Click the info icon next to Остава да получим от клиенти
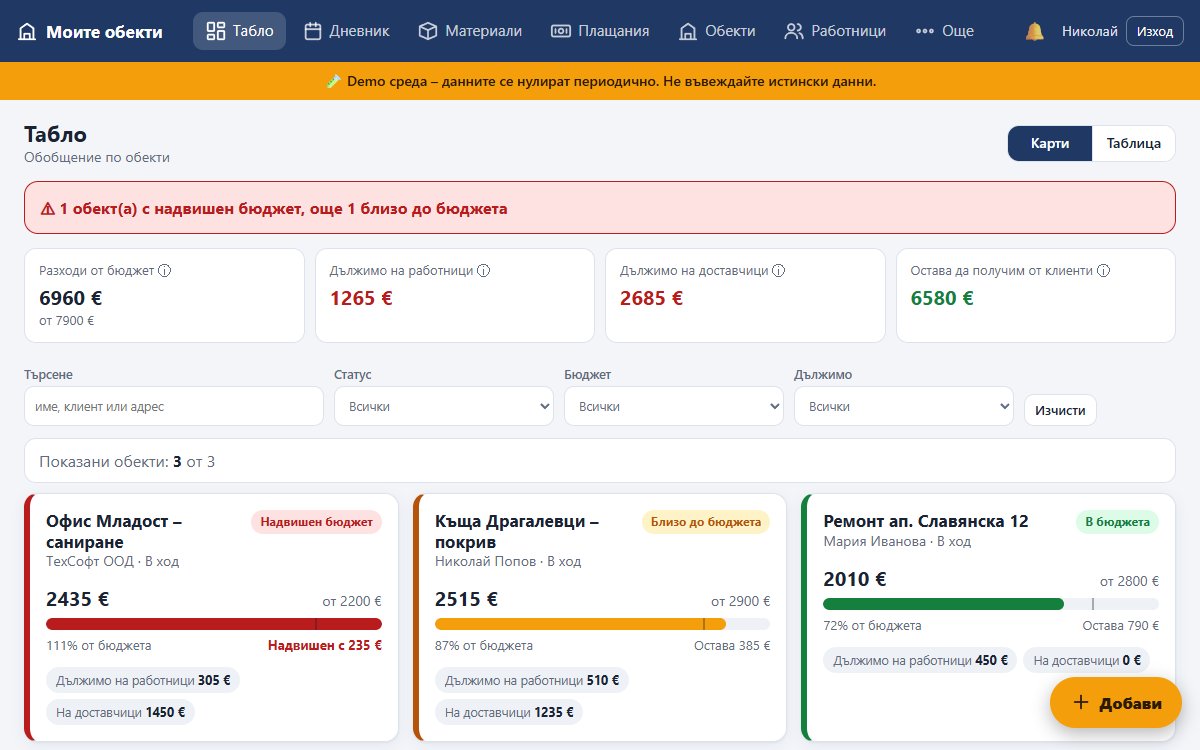Image resolution: width=1200 pixels, height=750 pixels. pos(1104,270)
